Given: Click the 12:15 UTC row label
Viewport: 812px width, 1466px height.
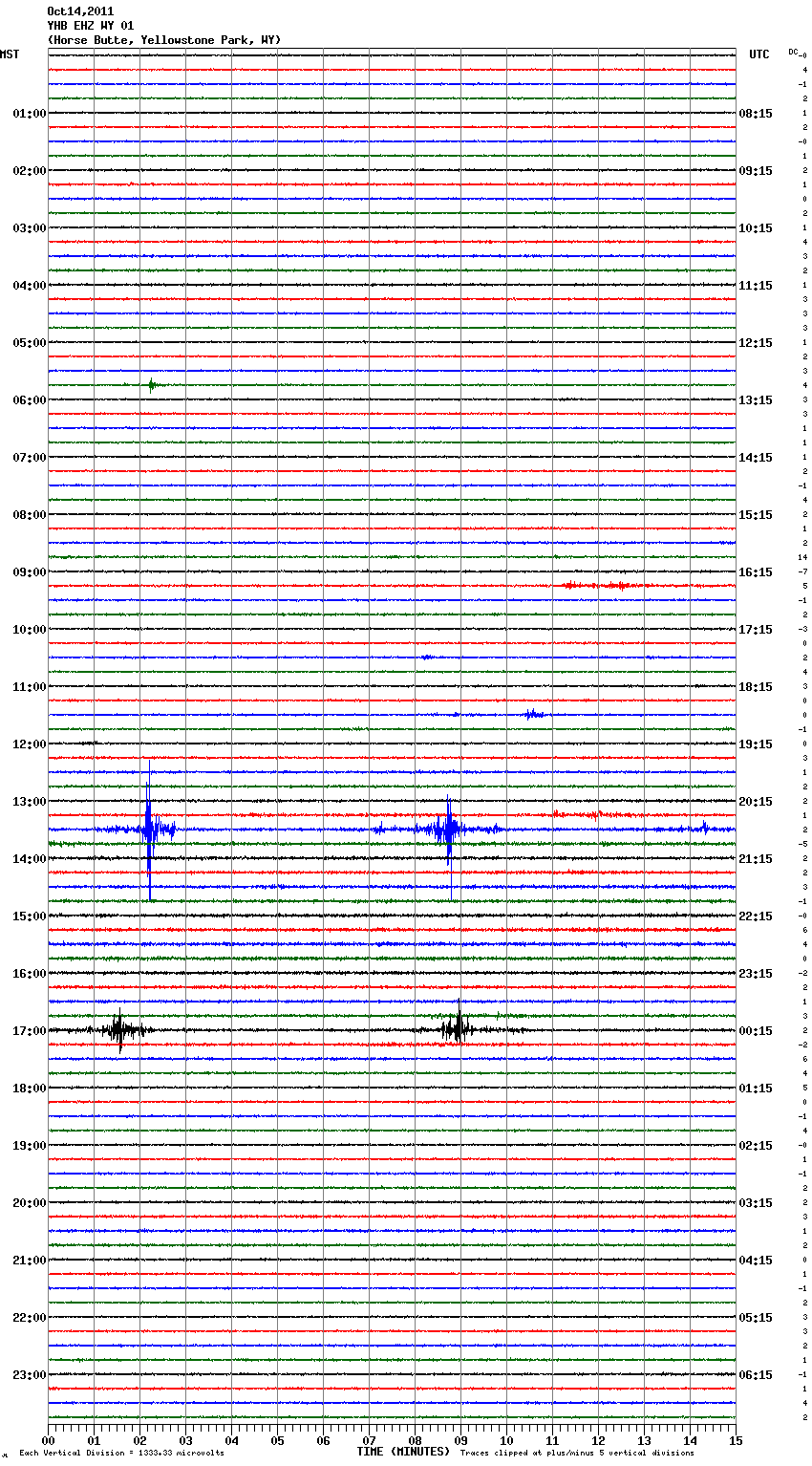Looking at the screenshot, I should 756,343.
